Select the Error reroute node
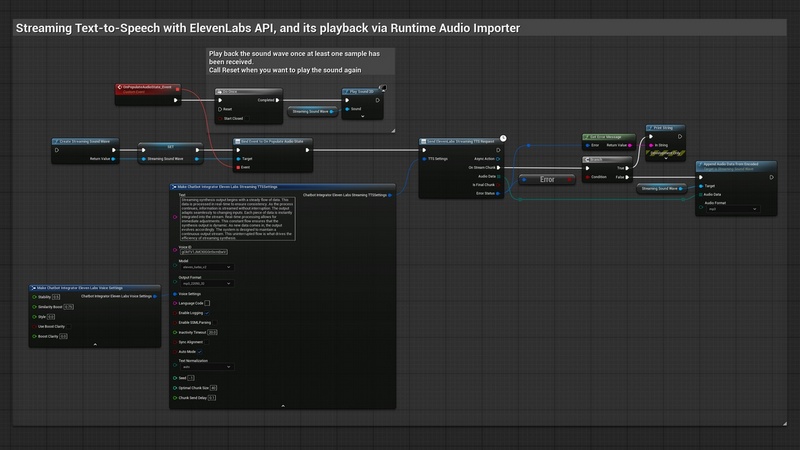Viewport: 800px width, 450px height. 546,179
